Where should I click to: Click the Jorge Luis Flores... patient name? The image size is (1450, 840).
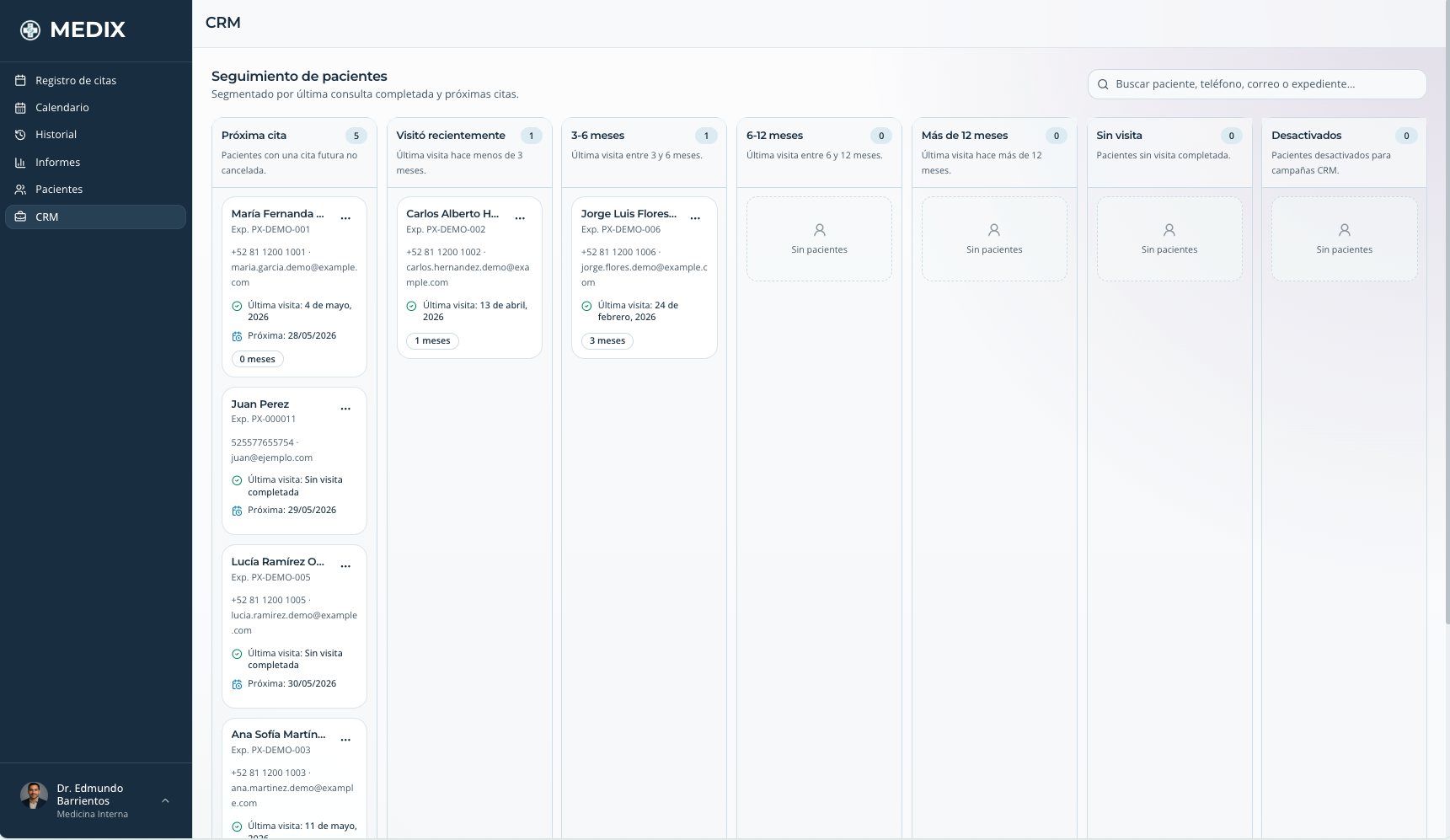629,214
